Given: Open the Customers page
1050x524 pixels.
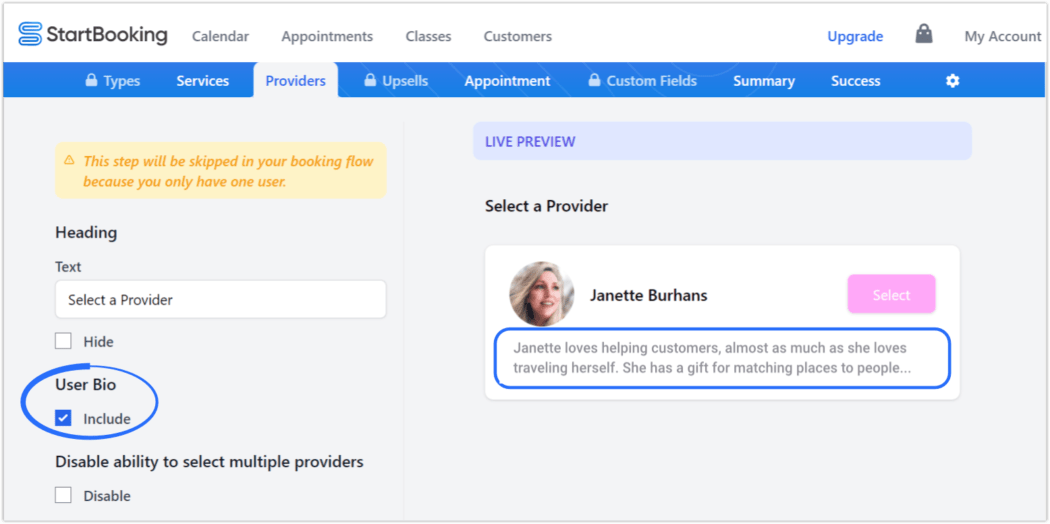Looking at the screenshot, I should [518, 36].
